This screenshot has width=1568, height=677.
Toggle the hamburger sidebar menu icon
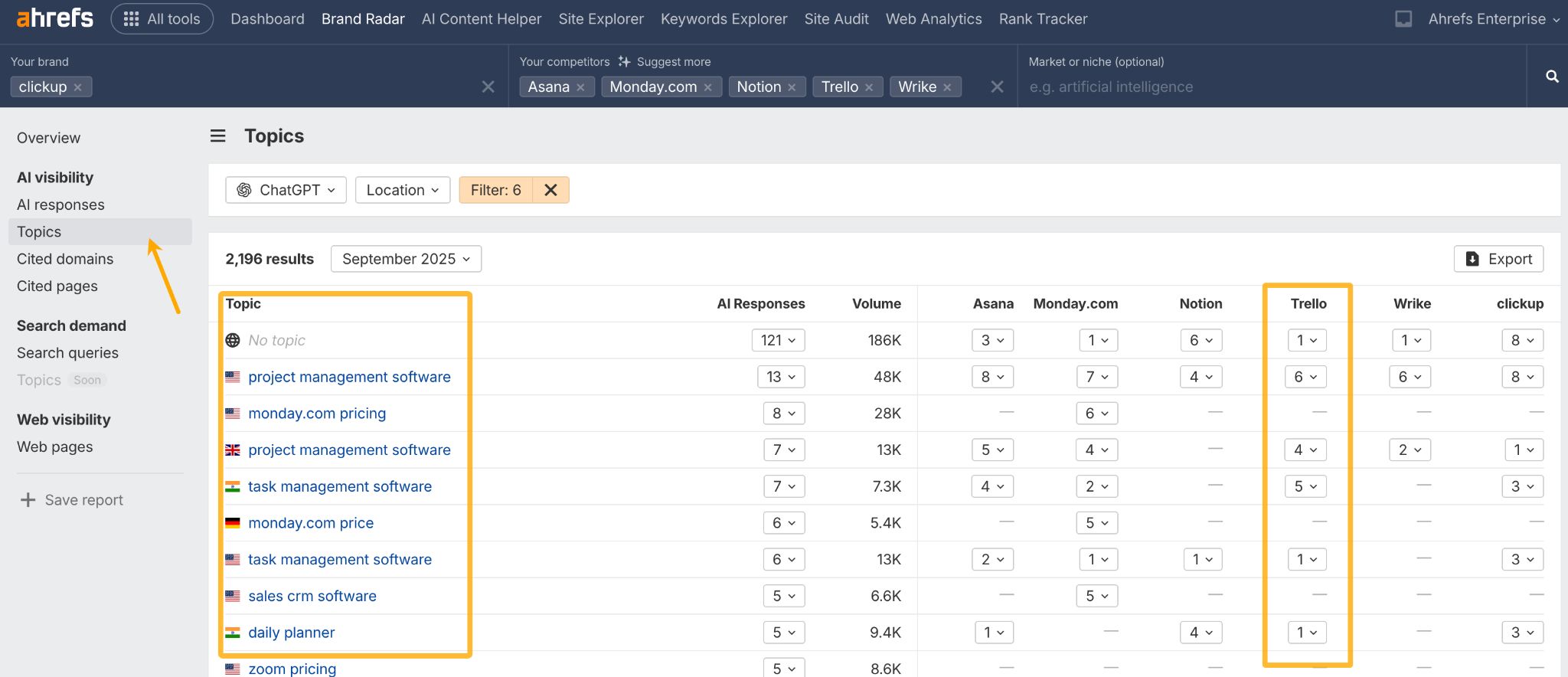[218, 136]
